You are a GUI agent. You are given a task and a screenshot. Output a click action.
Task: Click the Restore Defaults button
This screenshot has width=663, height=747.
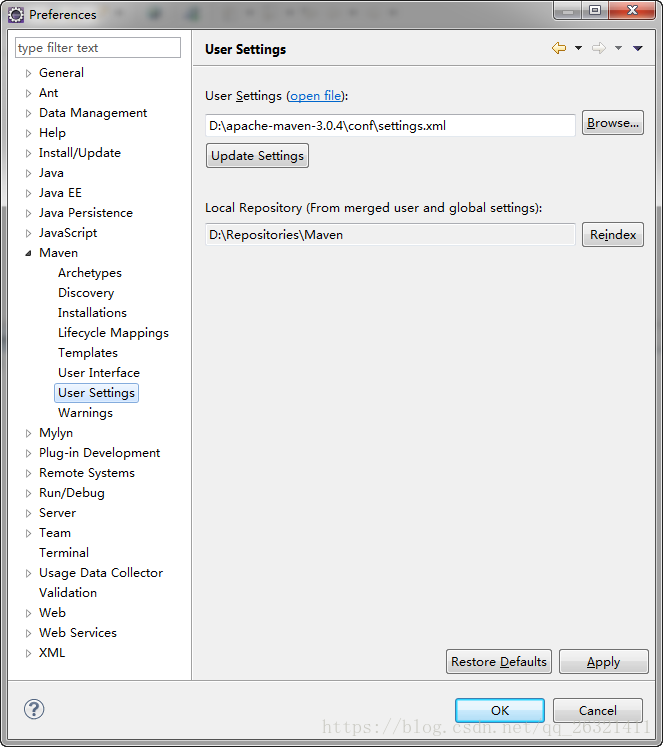pos(499,662)
